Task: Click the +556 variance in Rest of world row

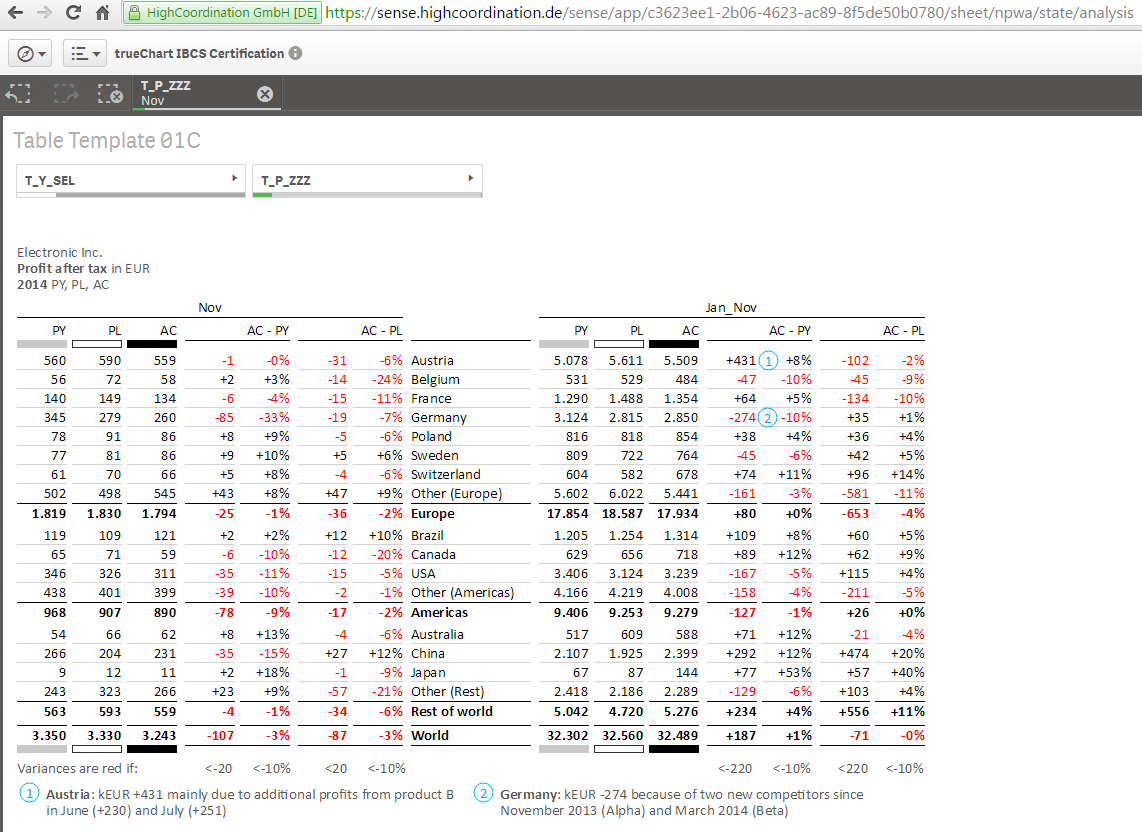Action: point(854,712)
